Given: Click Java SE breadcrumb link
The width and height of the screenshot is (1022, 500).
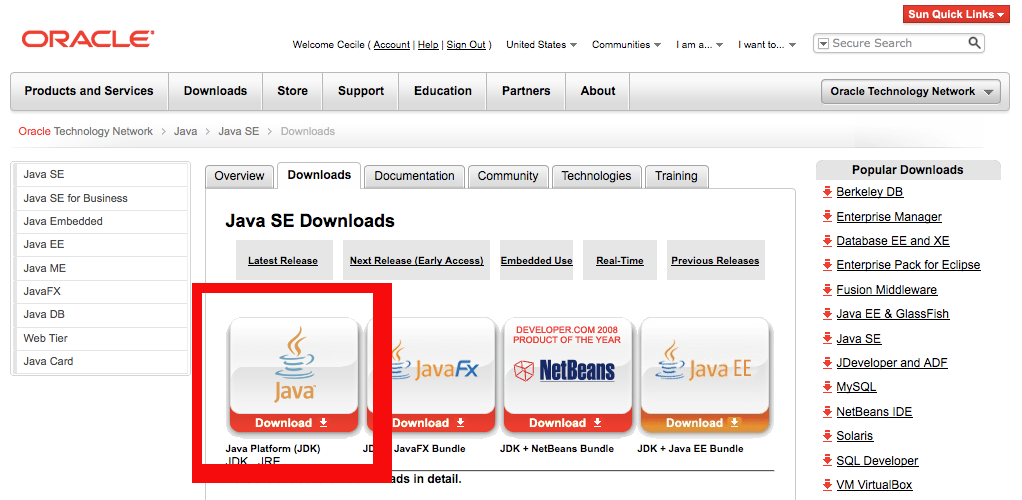Looking at the screenshot, I should [239, 131].
